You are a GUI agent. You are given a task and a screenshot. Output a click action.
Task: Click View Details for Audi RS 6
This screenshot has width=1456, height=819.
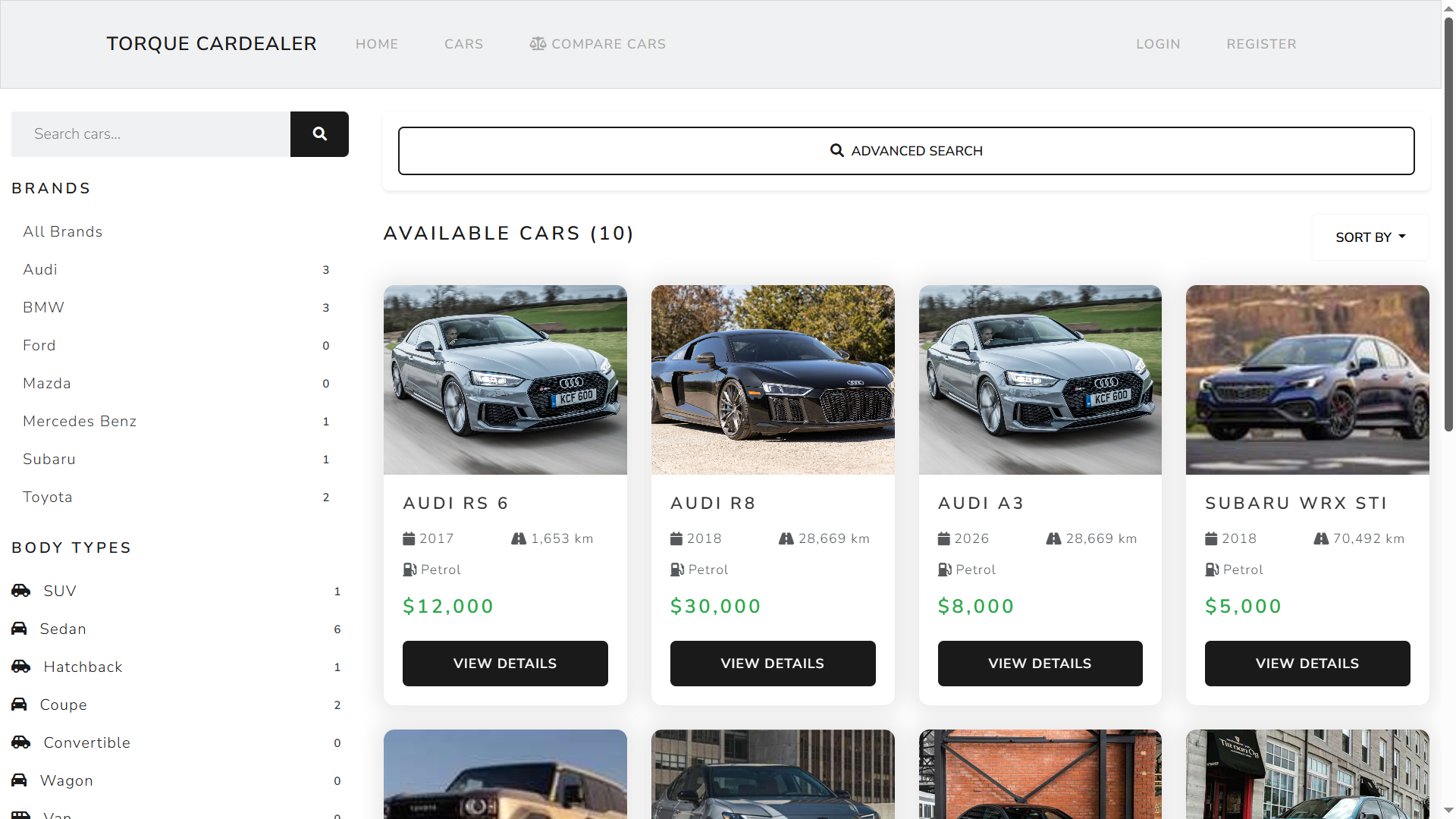[504, 663]
